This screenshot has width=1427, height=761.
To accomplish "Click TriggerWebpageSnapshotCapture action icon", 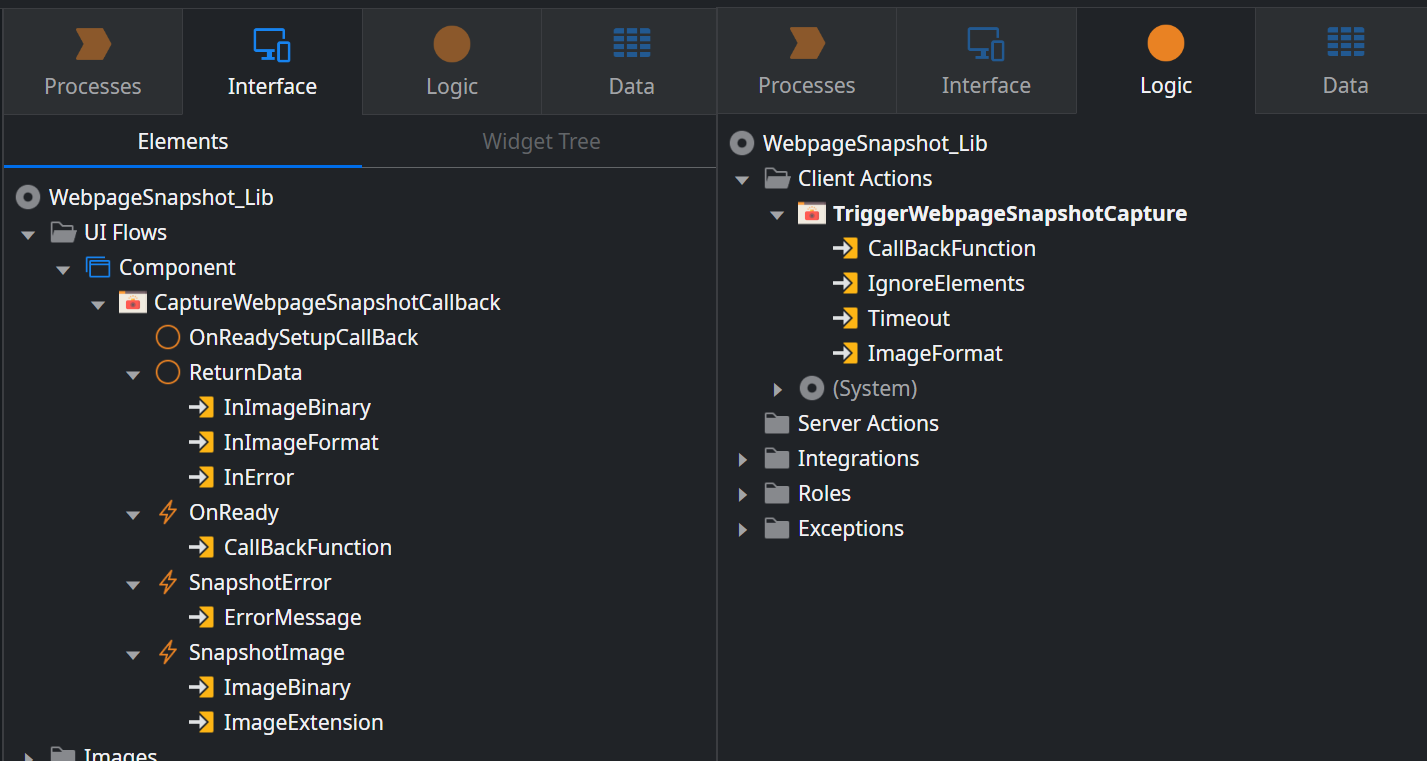I will click(x=811, y=213).
